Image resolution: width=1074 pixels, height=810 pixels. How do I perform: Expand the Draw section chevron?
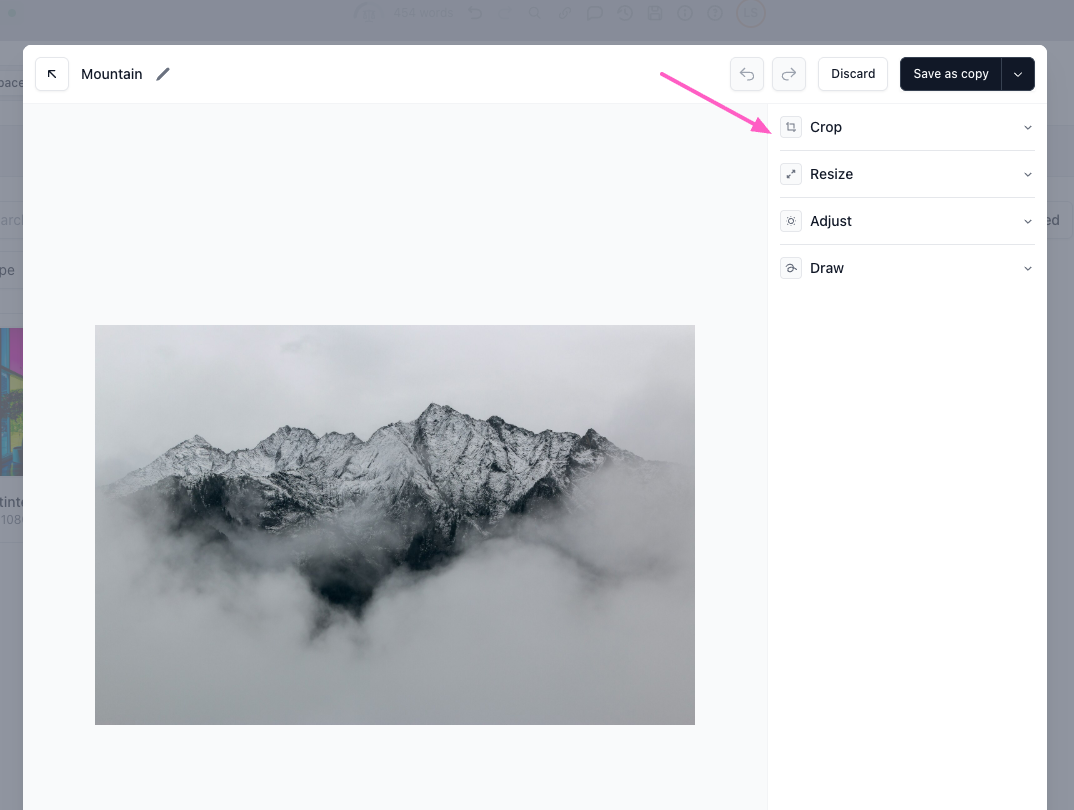(1027, 268)
